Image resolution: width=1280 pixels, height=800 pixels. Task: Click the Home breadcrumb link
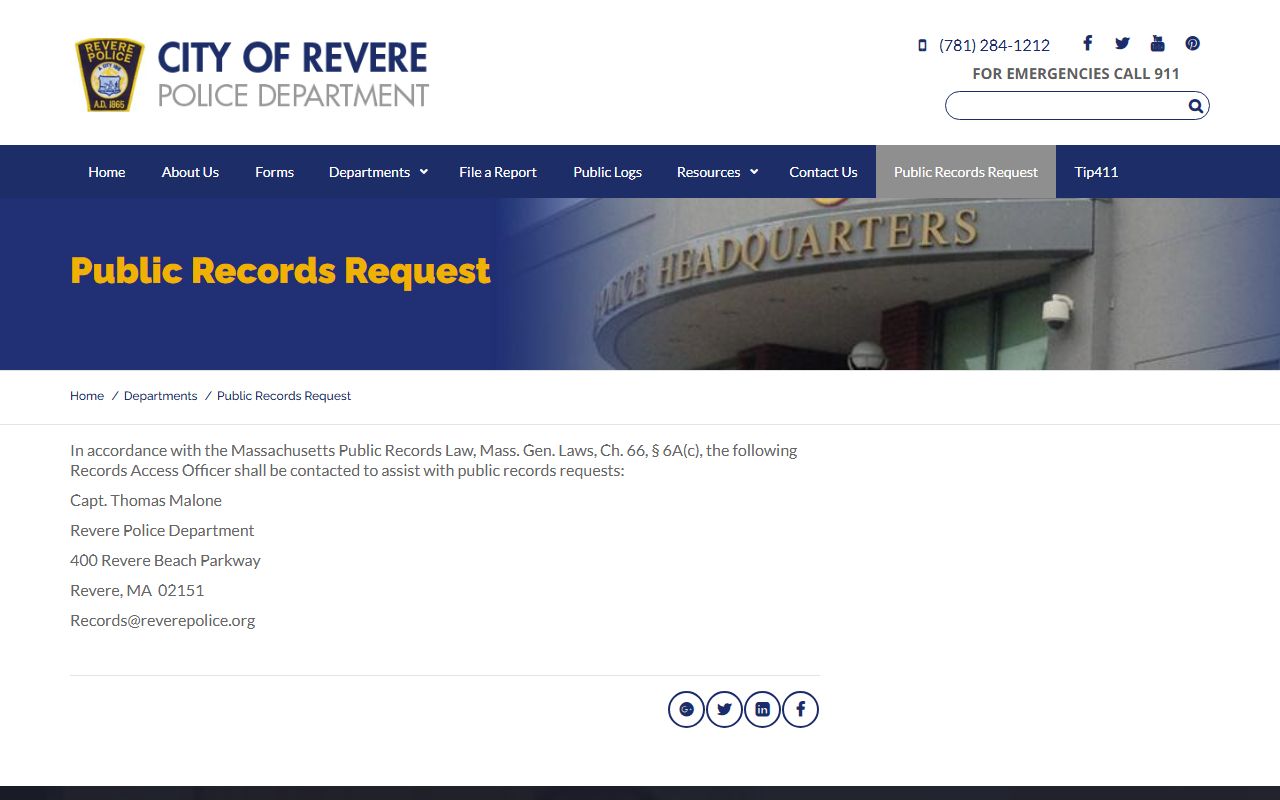click(87, 396)
